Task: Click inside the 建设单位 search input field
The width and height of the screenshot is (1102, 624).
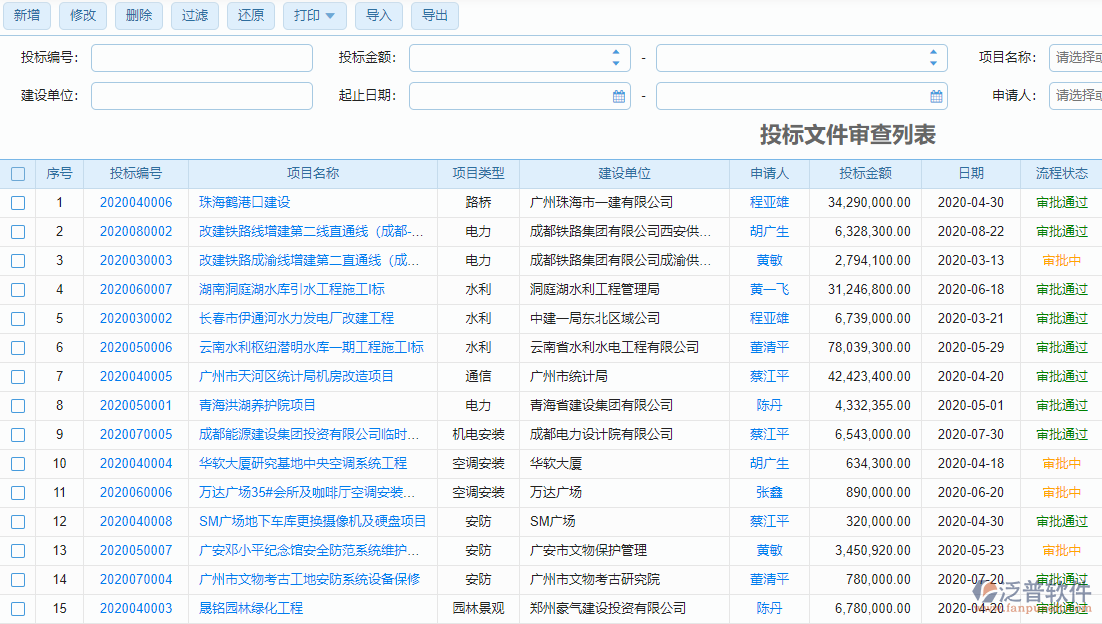Action: [200, 96]
